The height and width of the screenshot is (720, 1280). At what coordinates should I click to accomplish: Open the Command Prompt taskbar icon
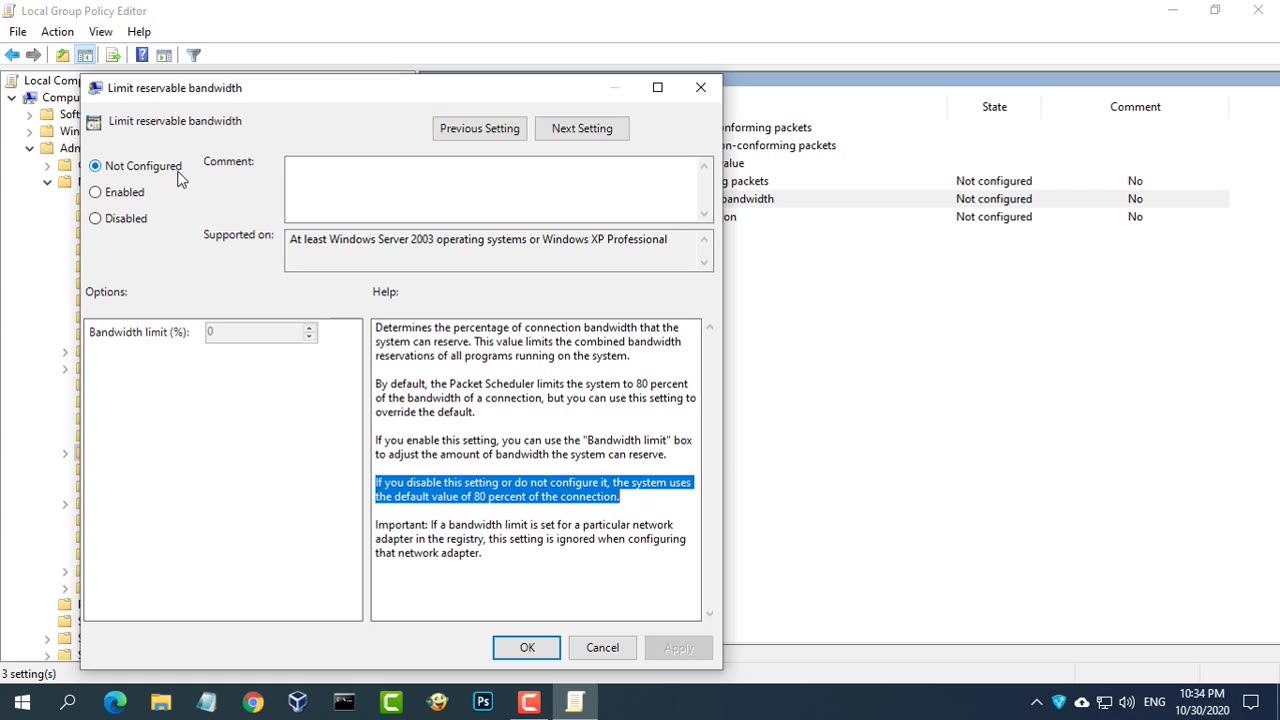344,702
